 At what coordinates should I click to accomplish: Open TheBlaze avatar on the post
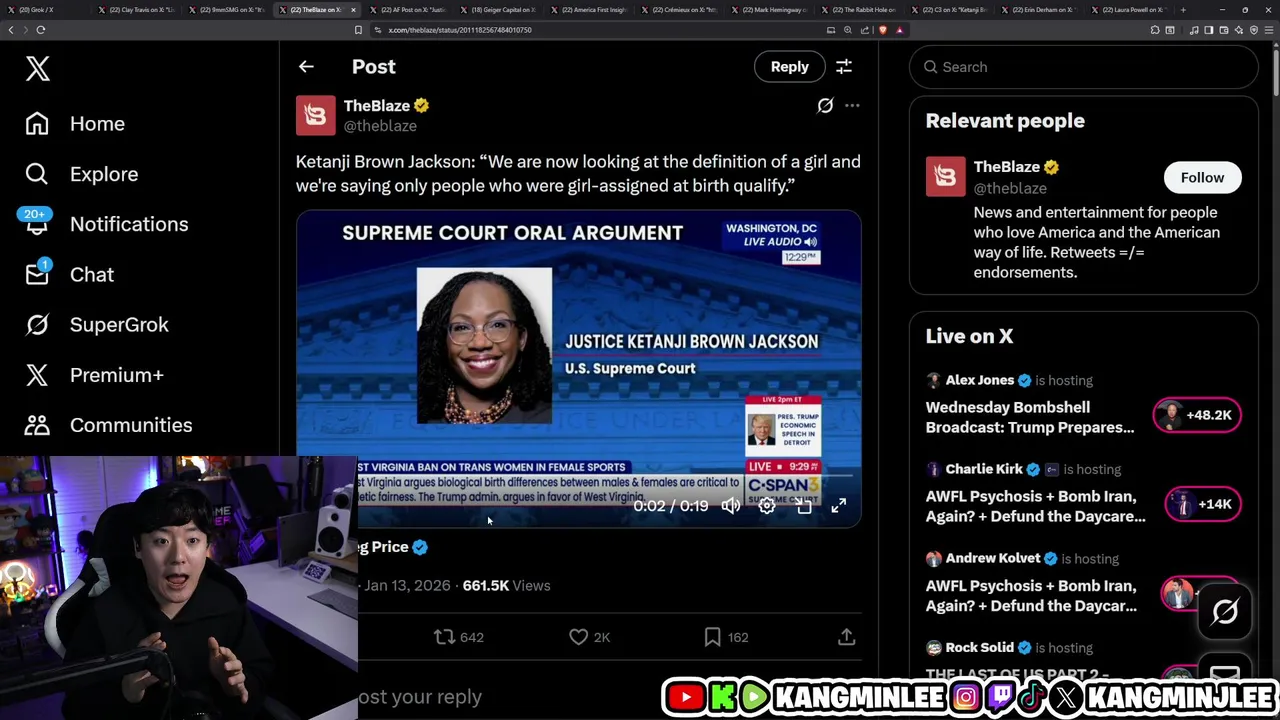pyautogui.click(x=315, y=115)
